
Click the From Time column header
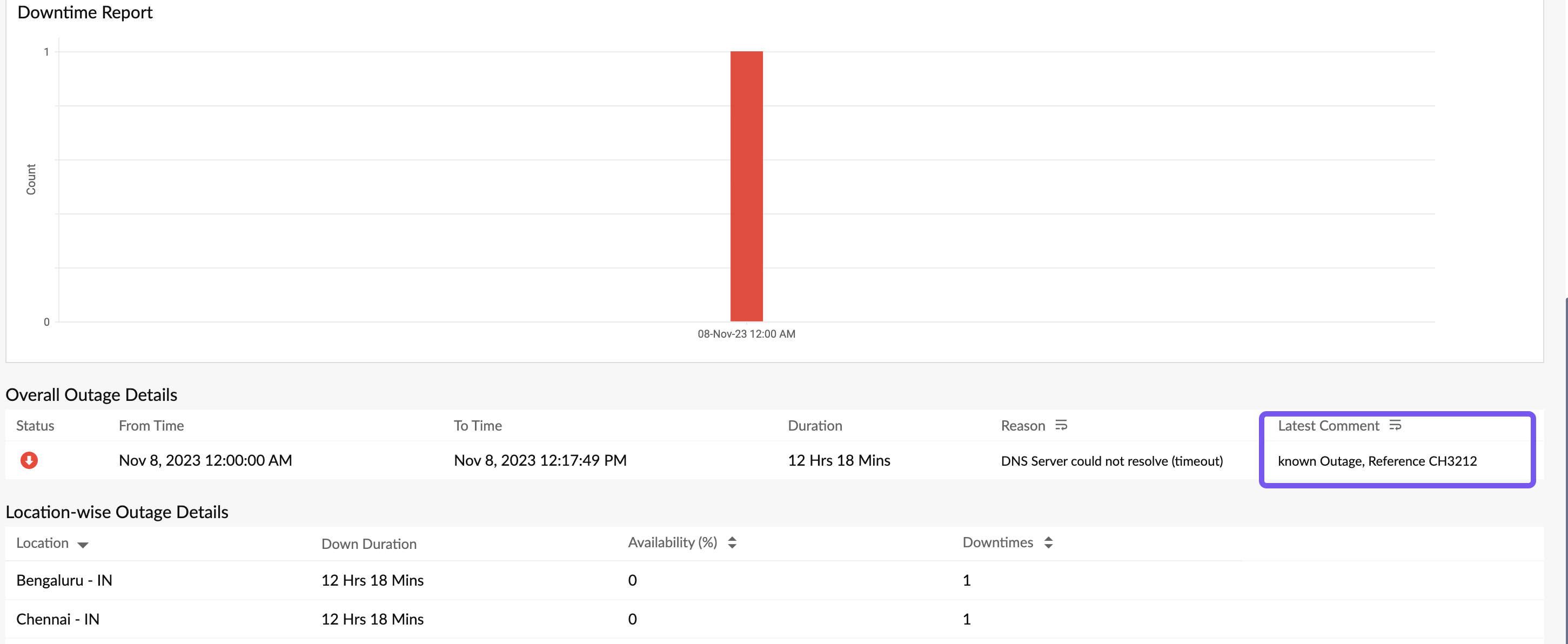pos(151,426)
